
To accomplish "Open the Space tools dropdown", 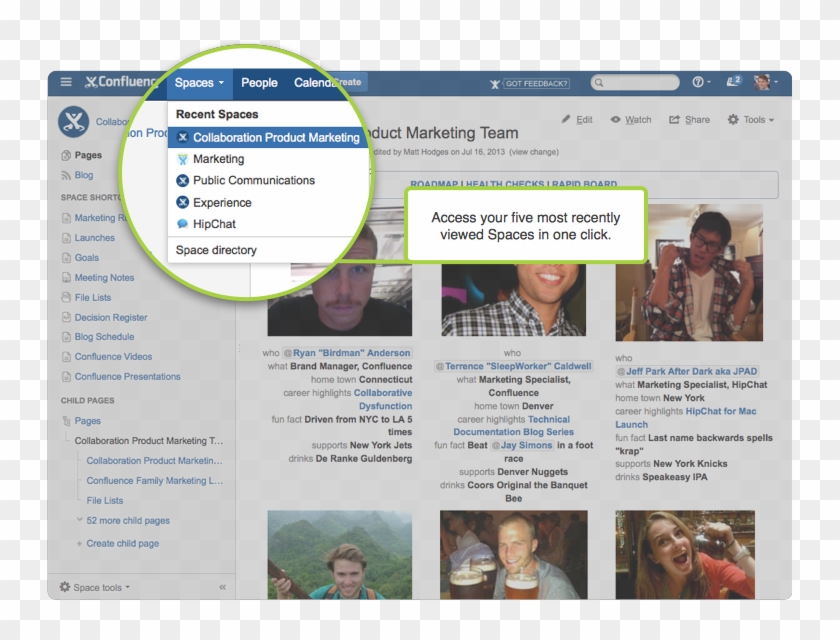I will tap(95, 588).
